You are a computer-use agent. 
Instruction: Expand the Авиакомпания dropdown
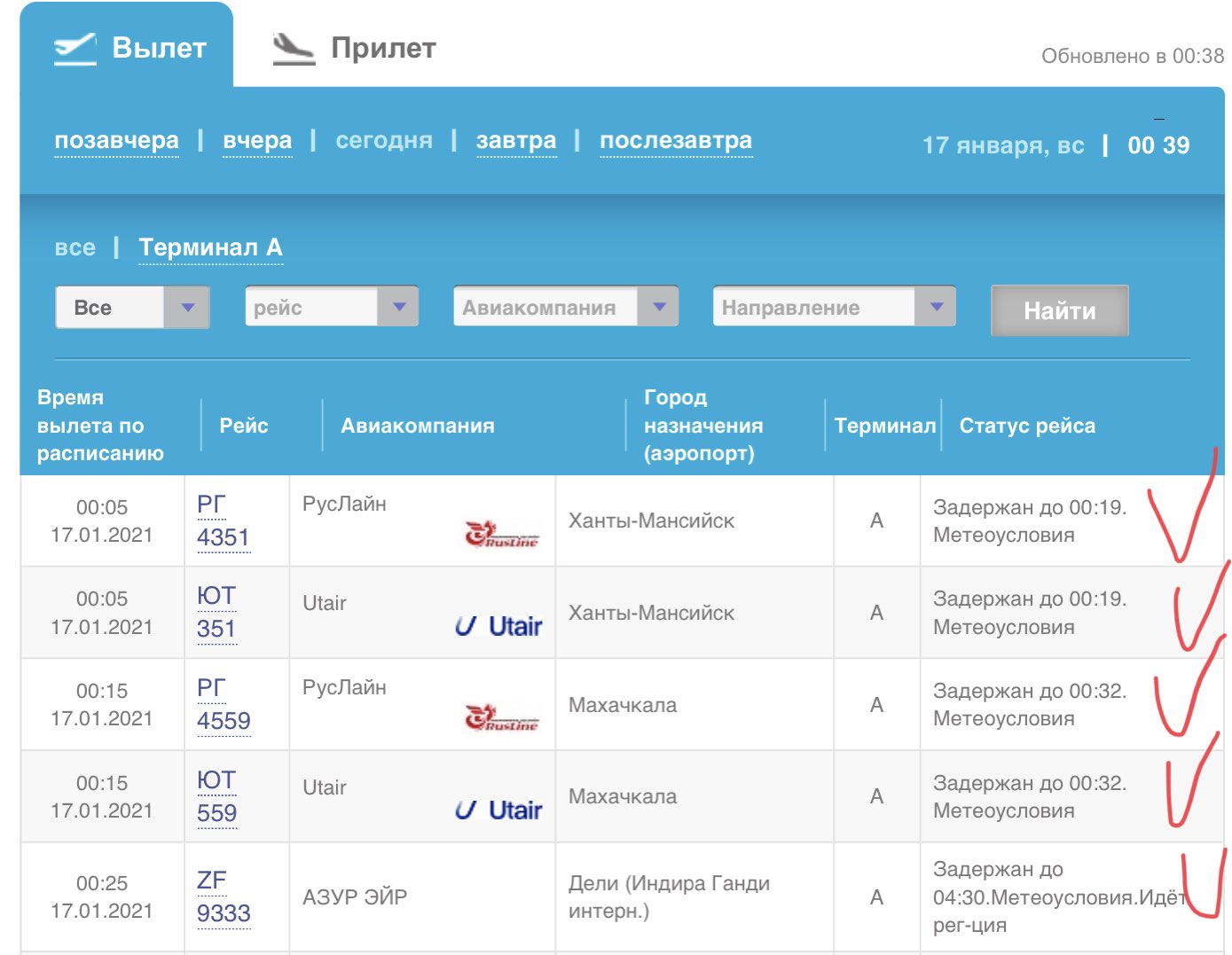(566, 308)
